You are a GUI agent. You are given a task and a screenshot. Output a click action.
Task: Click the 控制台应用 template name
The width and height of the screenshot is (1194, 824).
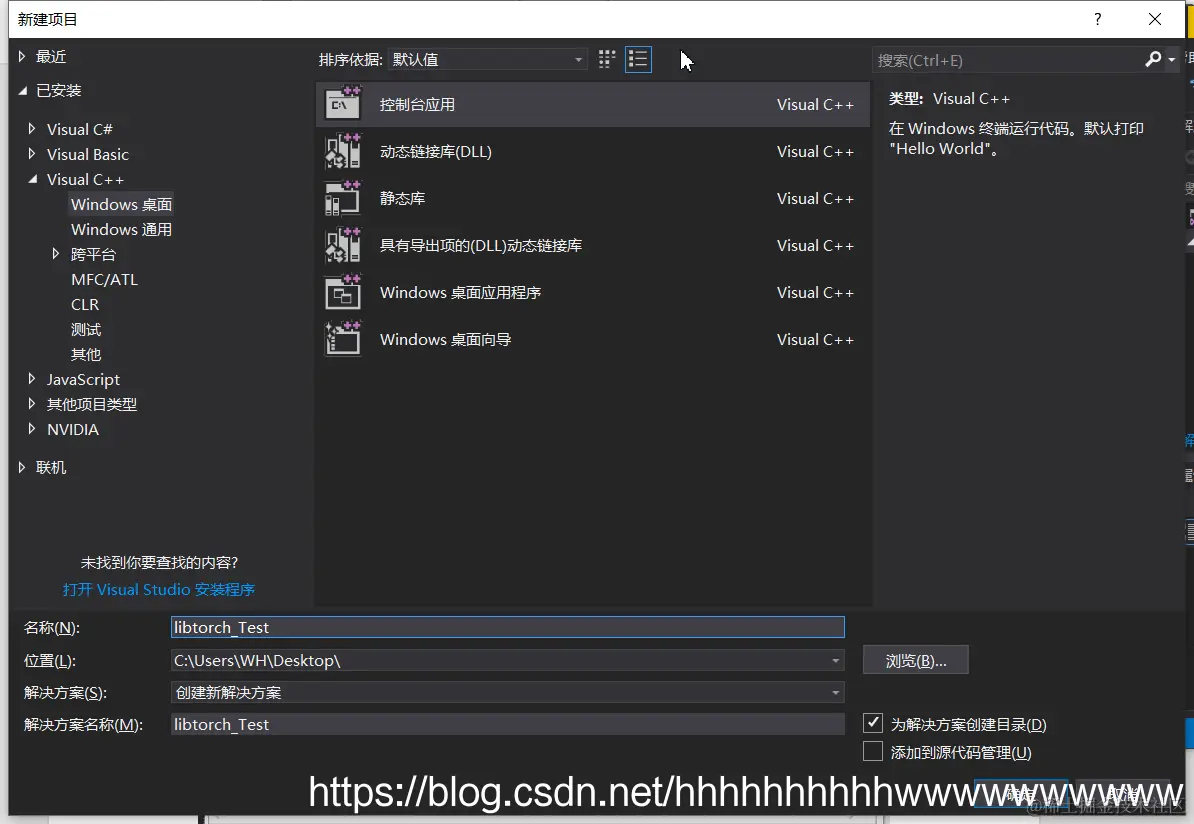coord(417,104)
